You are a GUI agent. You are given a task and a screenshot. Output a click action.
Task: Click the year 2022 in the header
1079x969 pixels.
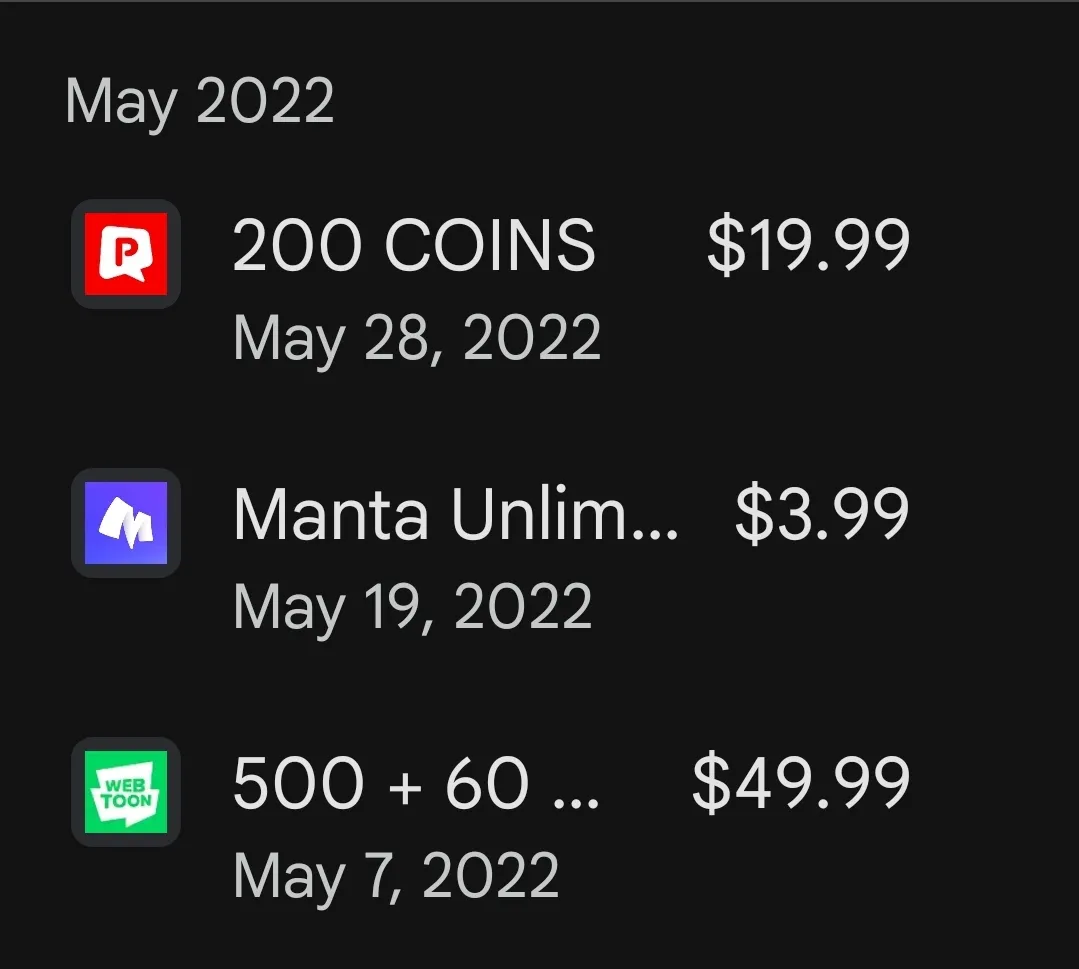point(265,101)
